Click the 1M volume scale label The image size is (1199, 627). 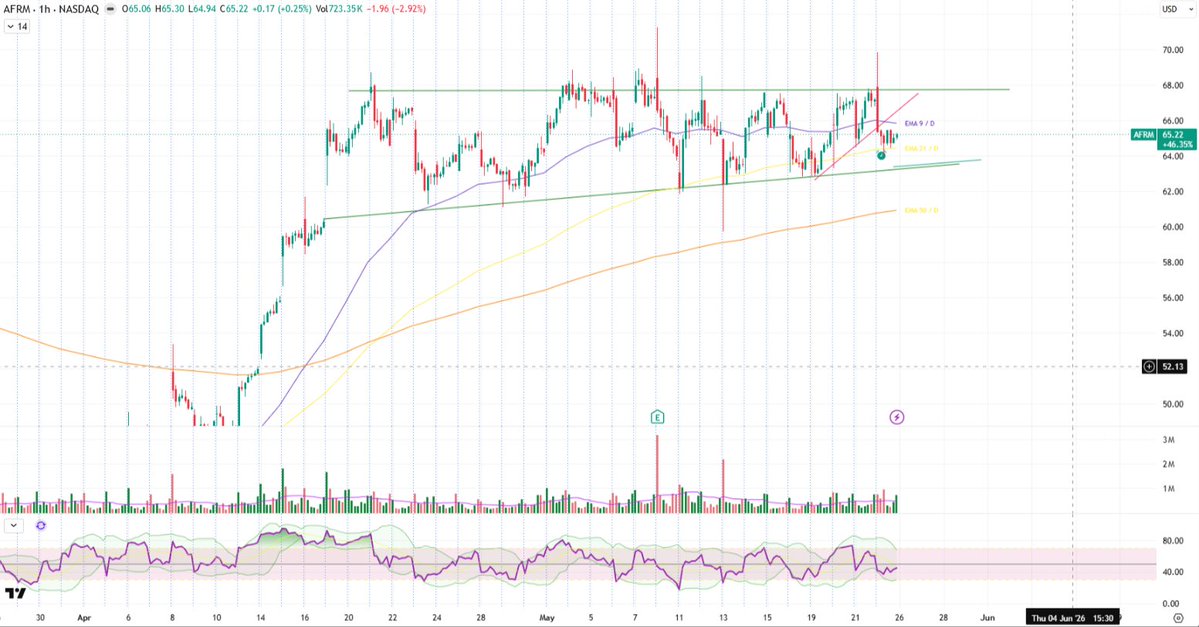pos(1168,489)
